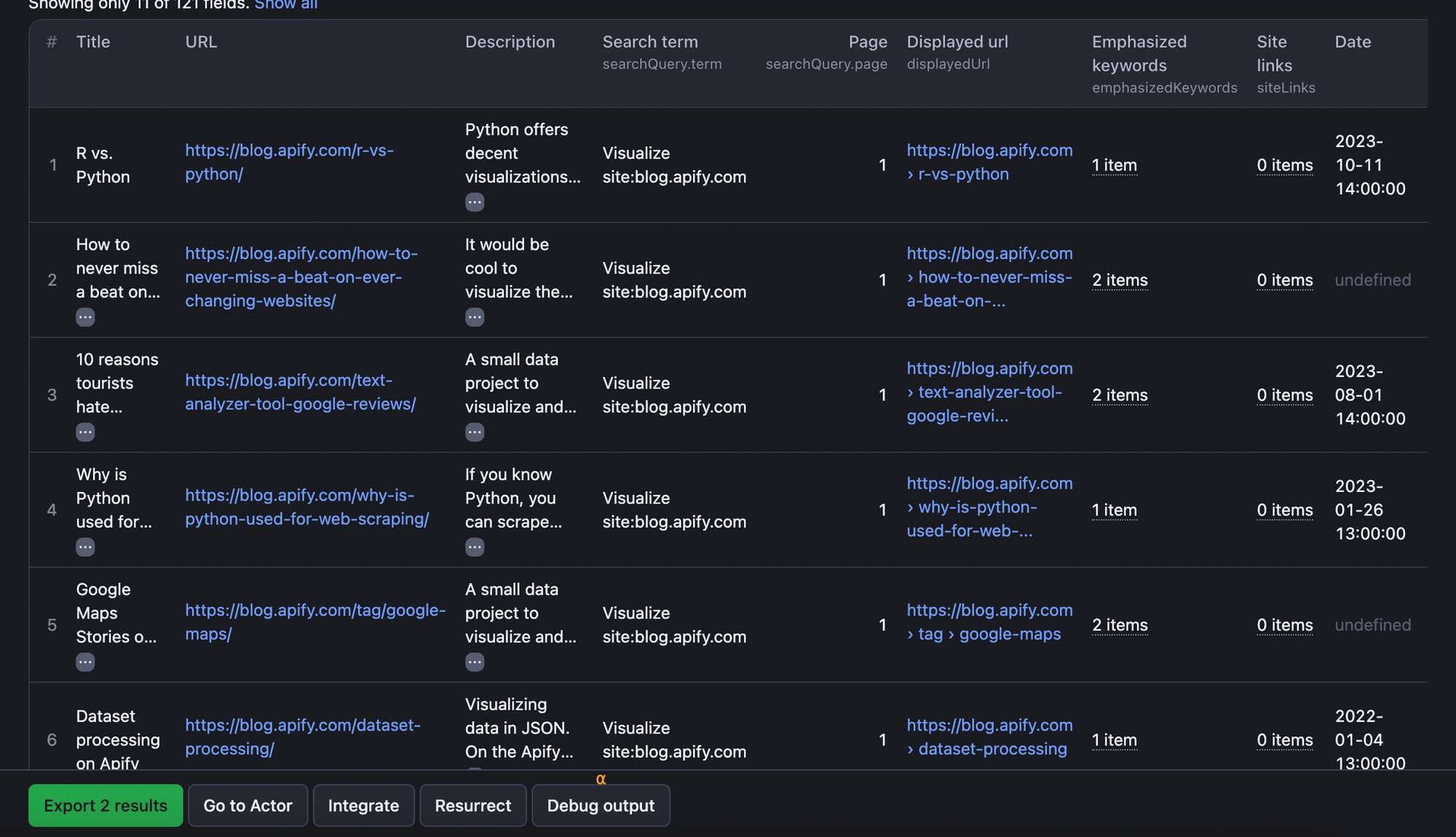The height and width of the screenshot is (837, 1456).
Task: Click the green Export 2 results button
Action: click(x=106, y=806)
